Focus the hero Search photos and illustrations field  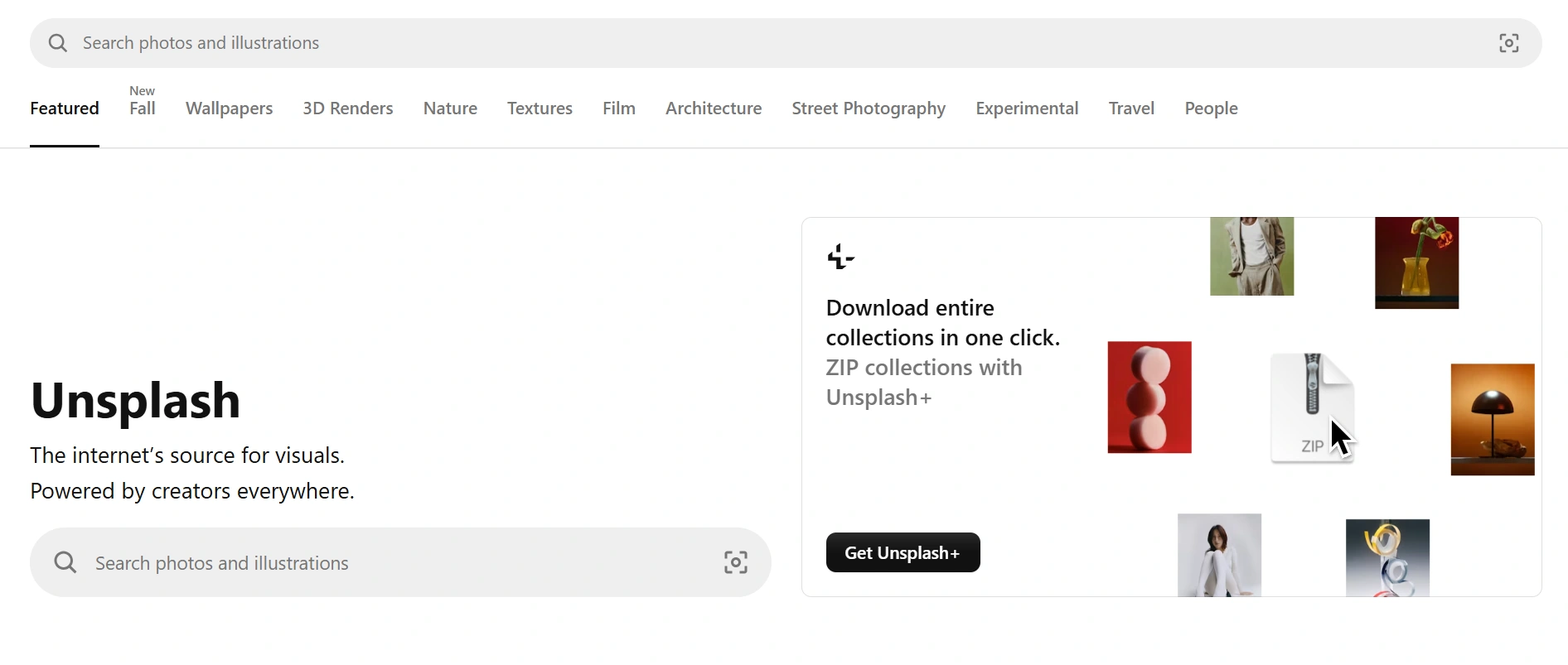400,563
